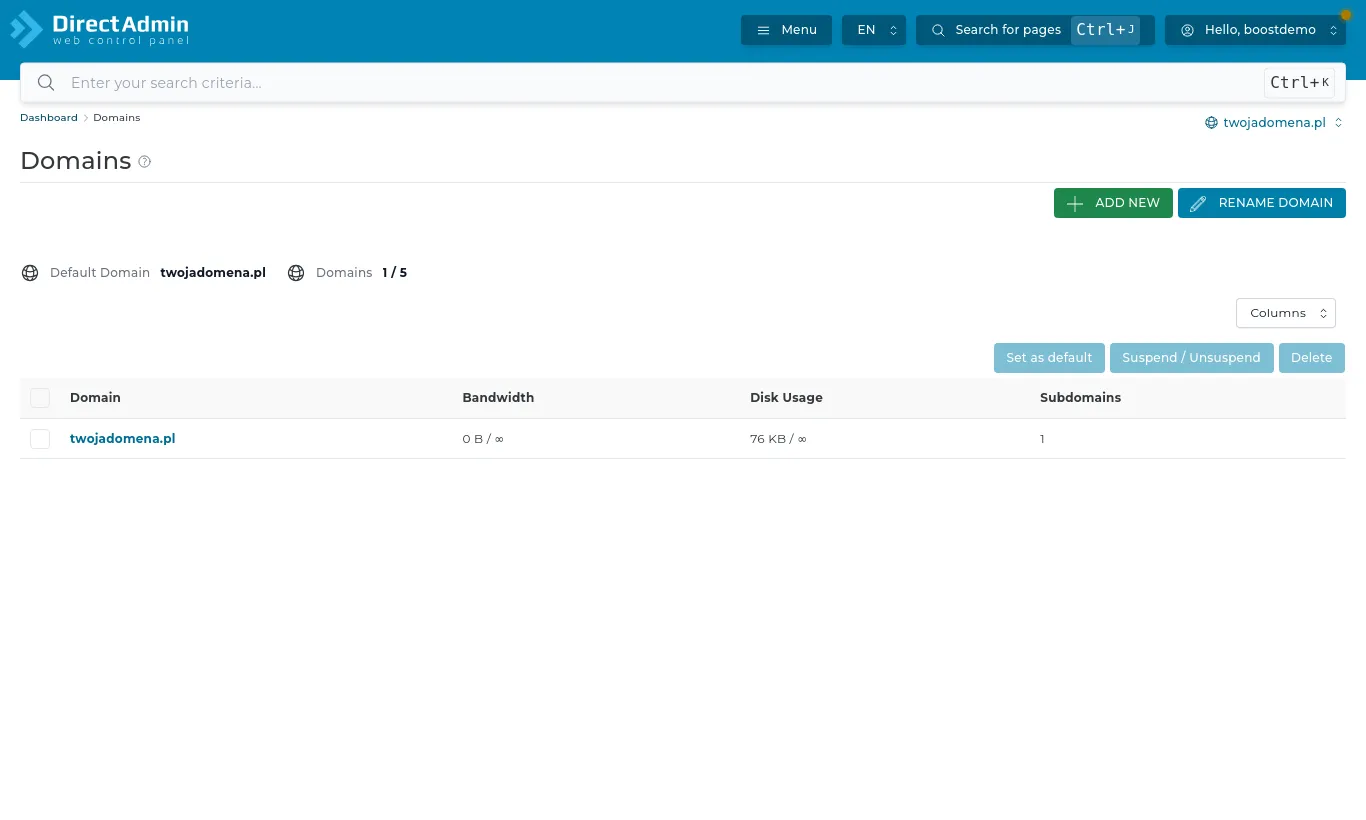Click the Domains help question mark icon

[x=144, y=161]
